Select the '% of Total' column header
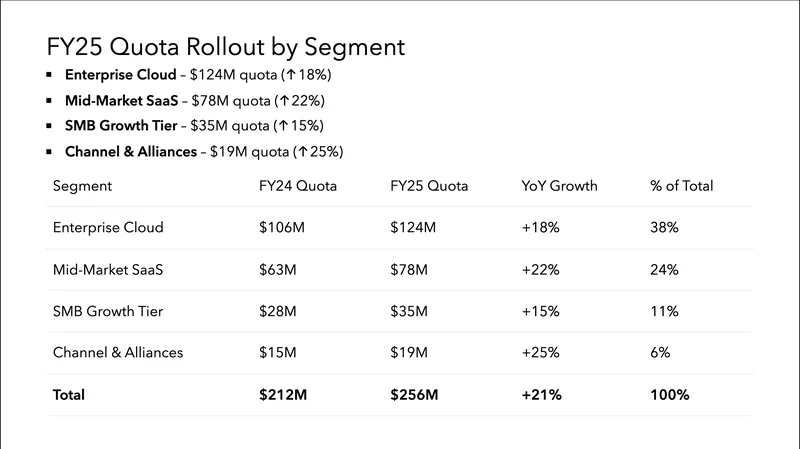The image size is (800, 449). click(682, 186)
